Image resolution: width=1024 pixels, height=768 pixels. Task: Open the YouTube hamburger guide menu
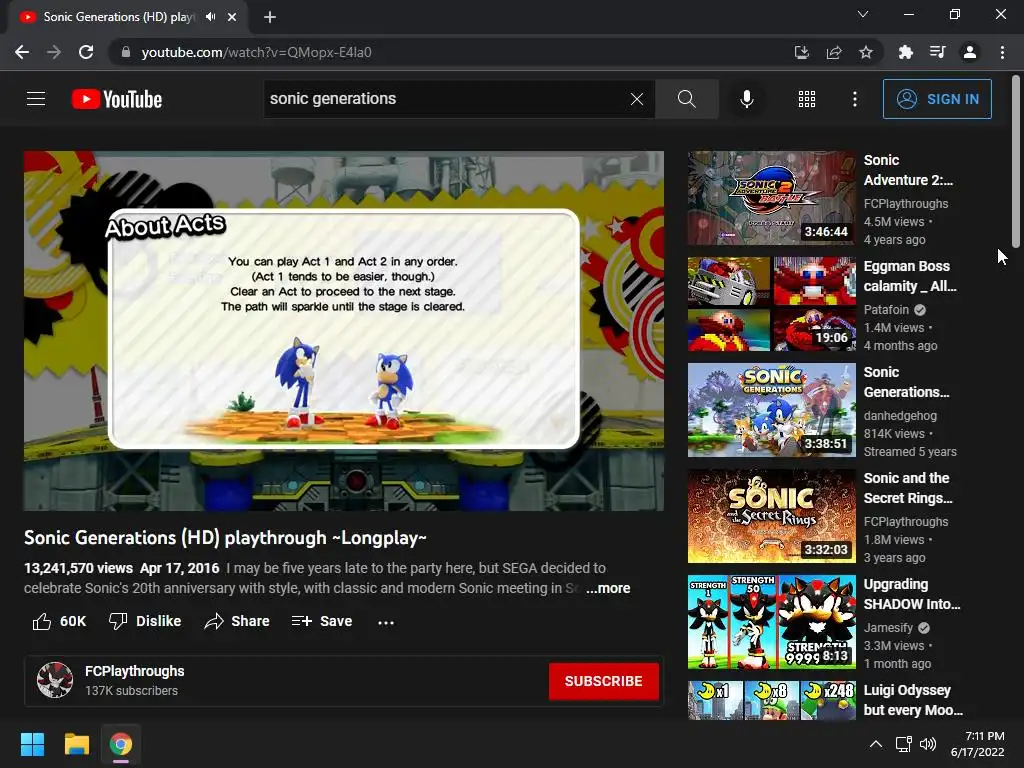click(x=36, y=99)
